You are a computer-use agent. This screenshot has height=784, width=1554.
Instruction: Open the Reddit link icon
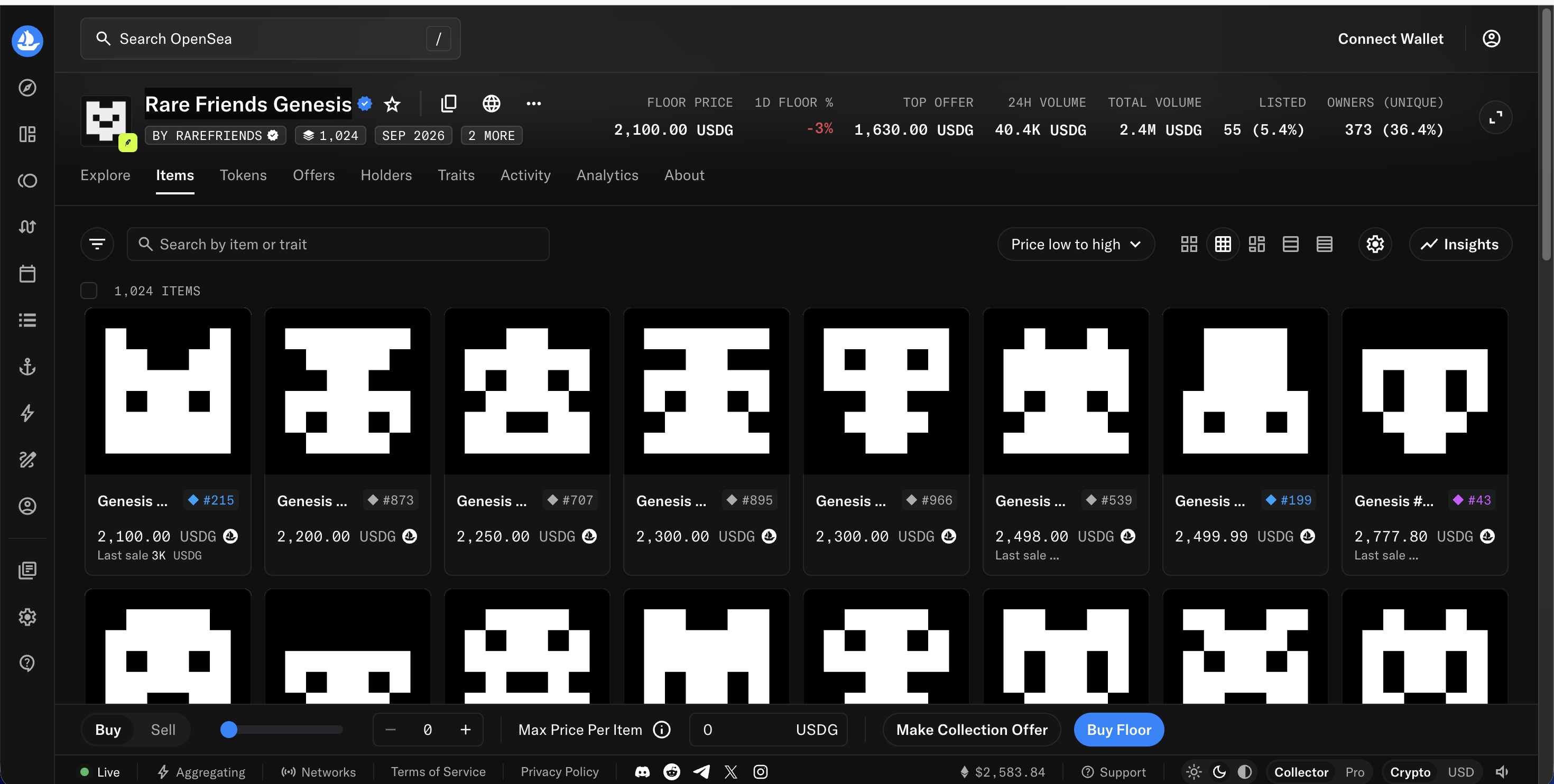[x=671, y=772]
